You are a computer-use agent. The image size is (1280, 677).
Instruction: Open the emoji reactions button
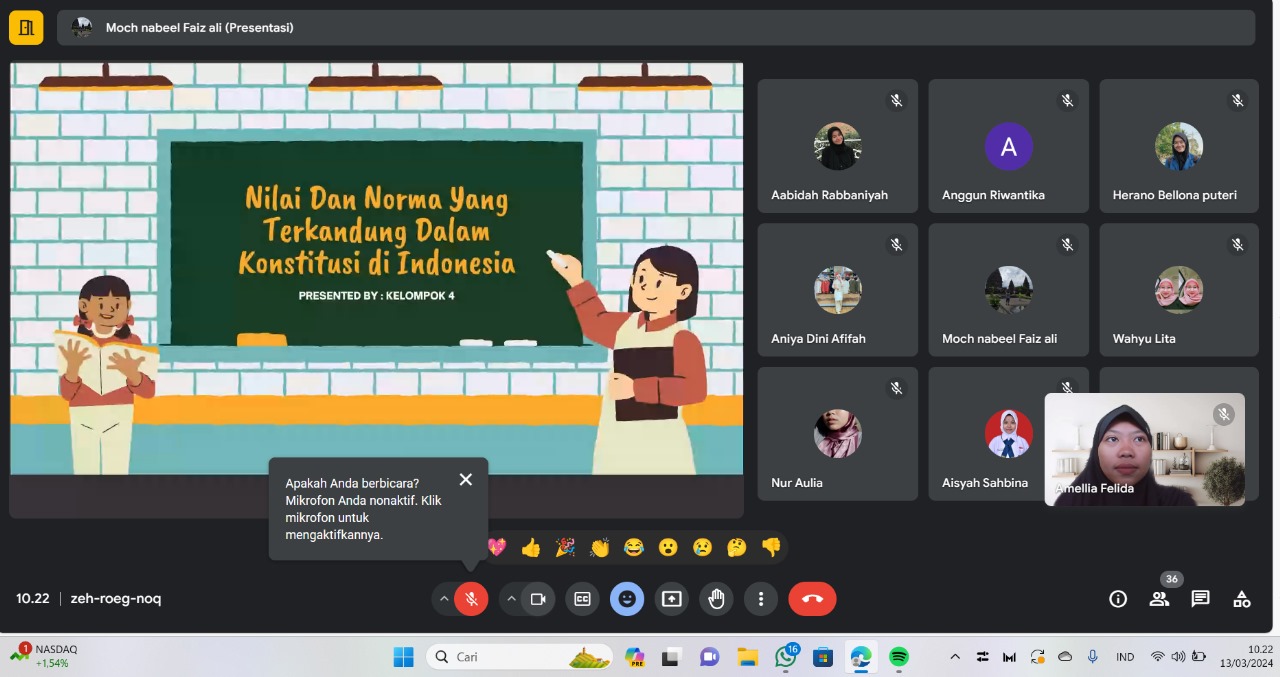click(627, 599)
